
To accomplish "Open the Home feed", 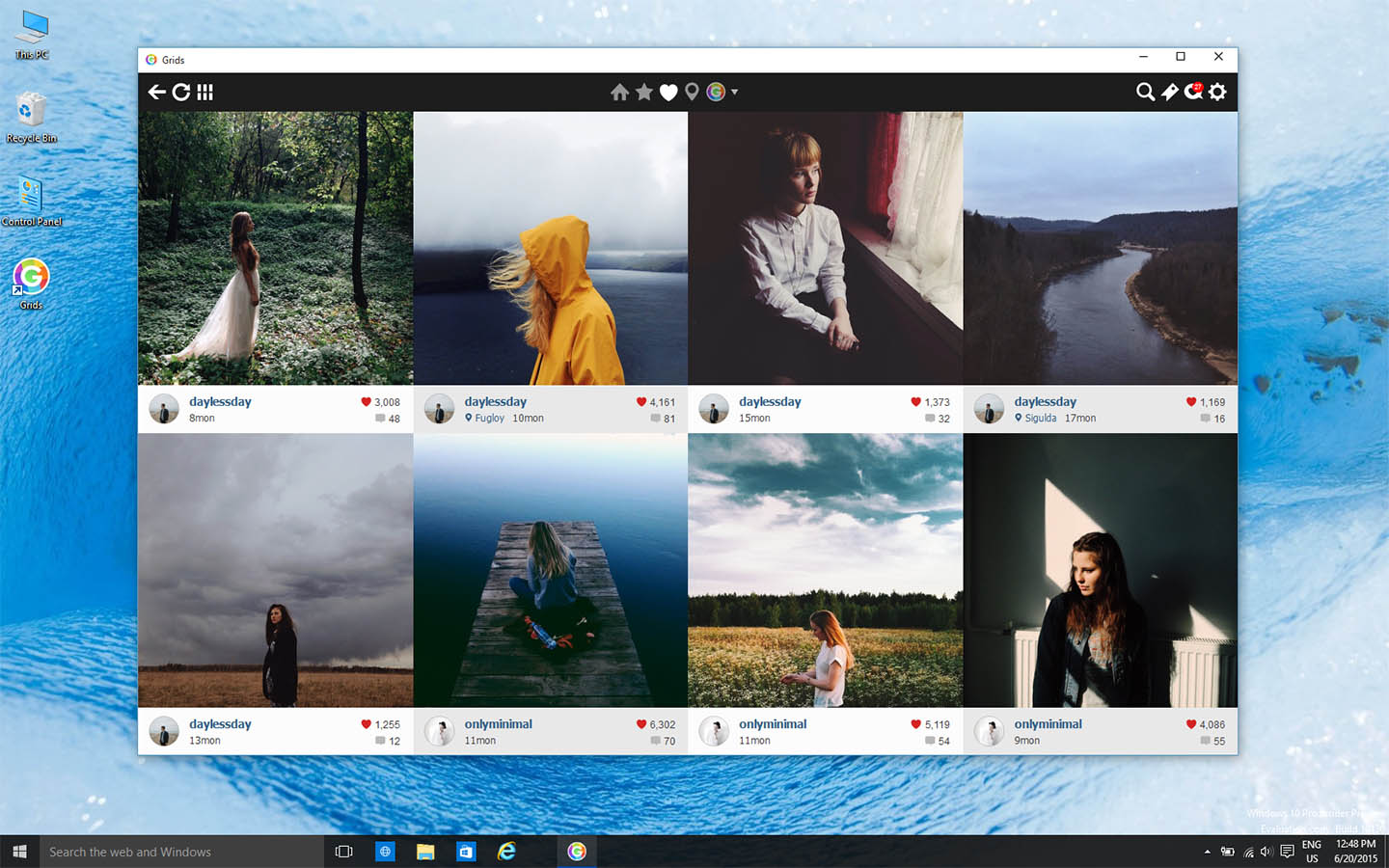I will (620, 92).
